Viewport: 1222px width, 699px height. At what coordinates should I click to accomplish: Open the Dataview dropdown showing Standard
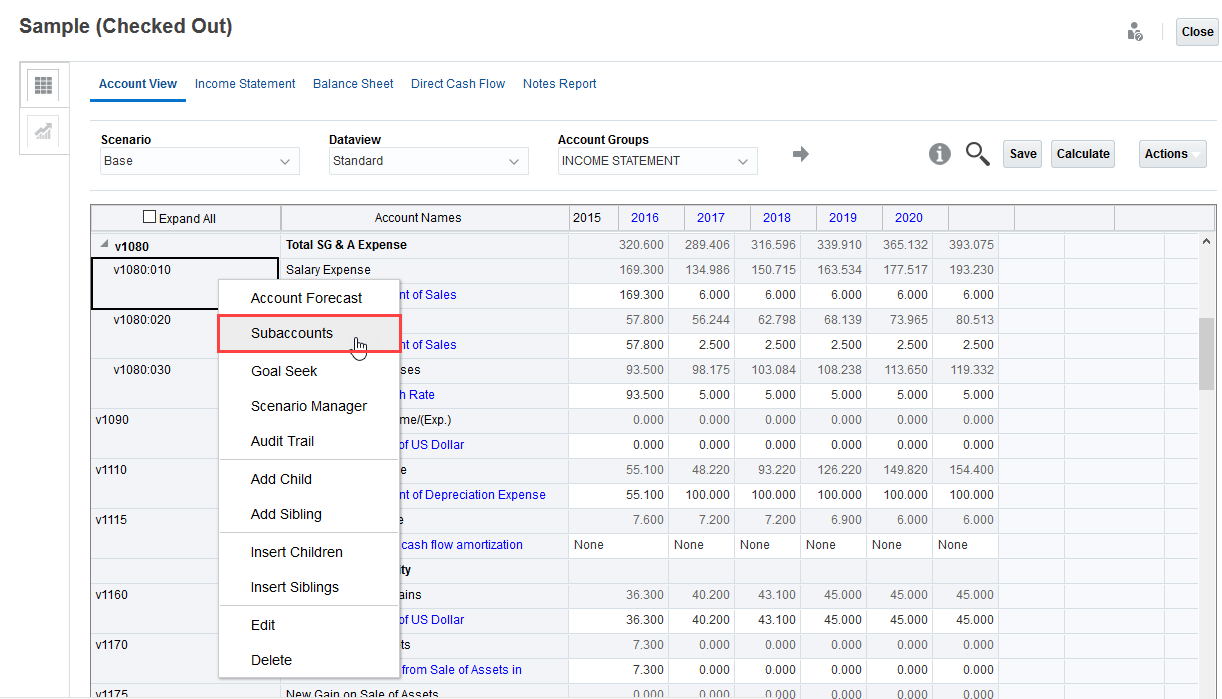click(428, 160)
